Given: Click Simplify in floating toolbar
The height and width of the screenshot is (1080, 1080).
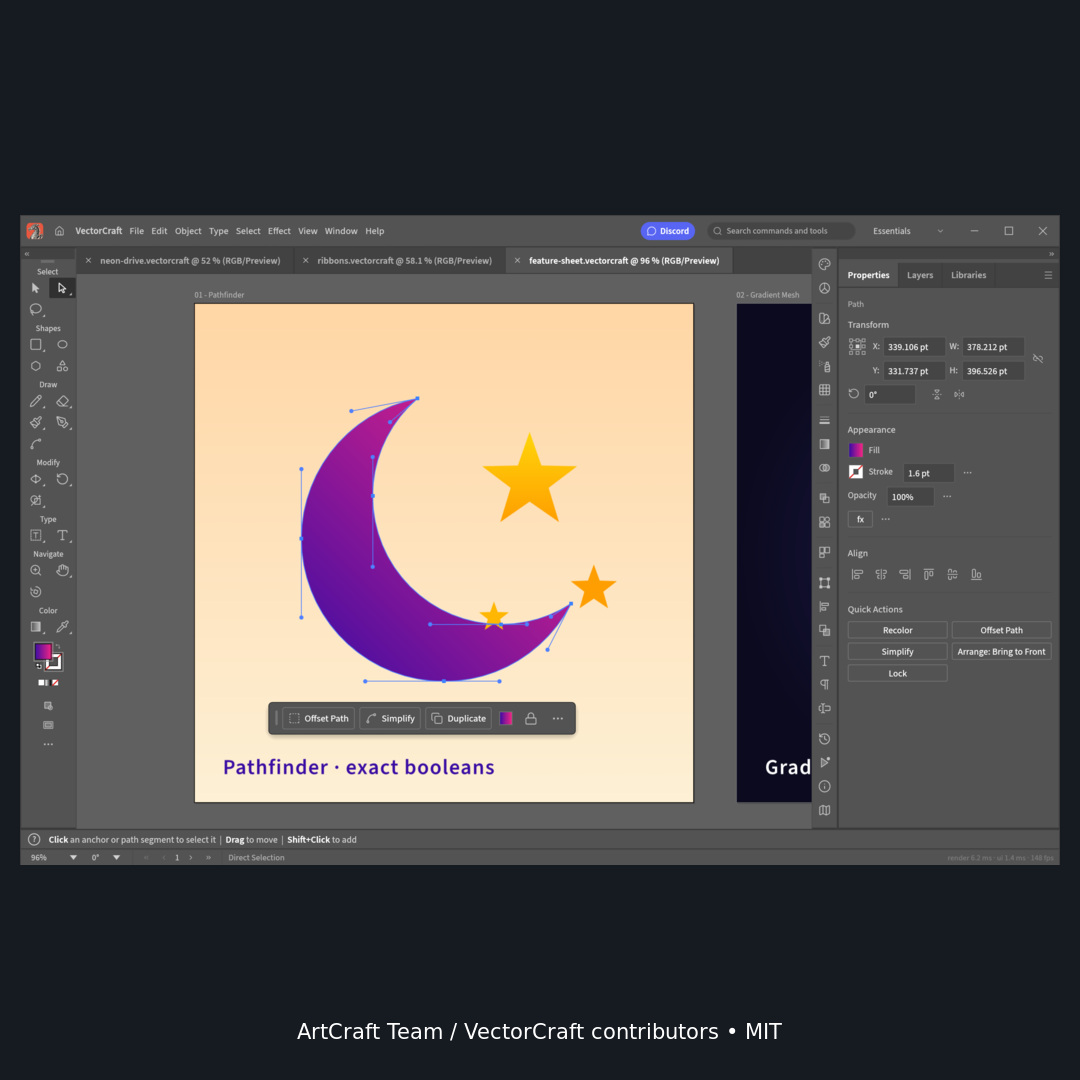Looking at the screenshot, I should (390, 718).
